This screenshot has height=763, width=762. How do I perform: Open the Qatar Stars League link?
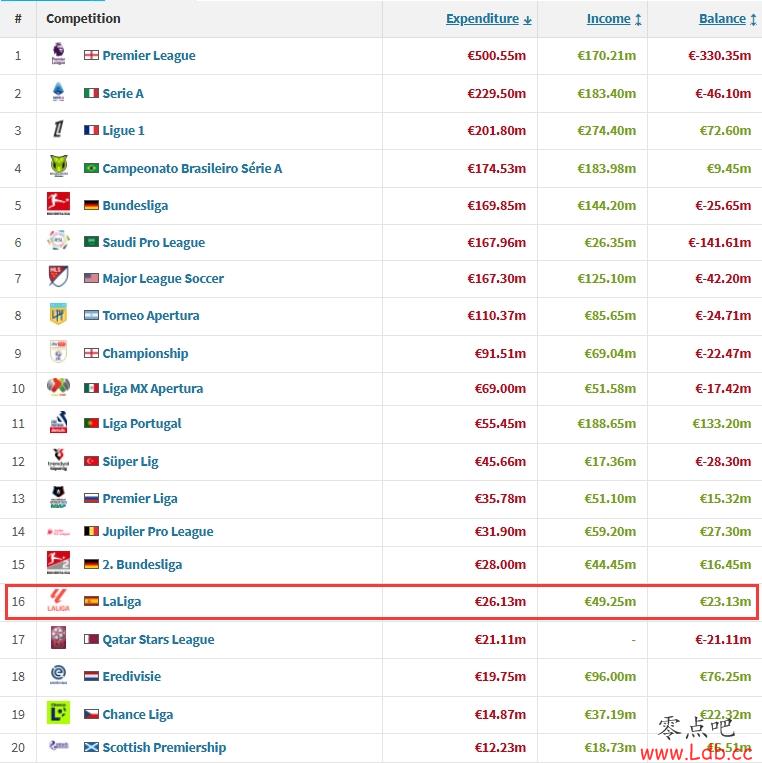(x=158, y=639)
